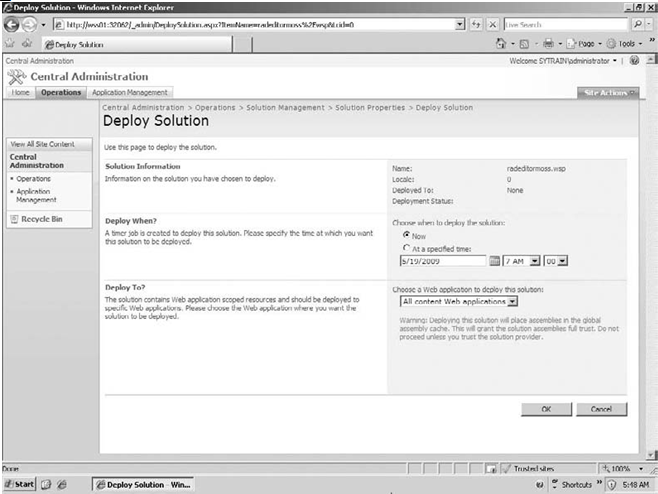The image size is (658, 494).
Task: Click Central Administration breadcrumb link
Action: pyautogui.click(x=143, y=107)
